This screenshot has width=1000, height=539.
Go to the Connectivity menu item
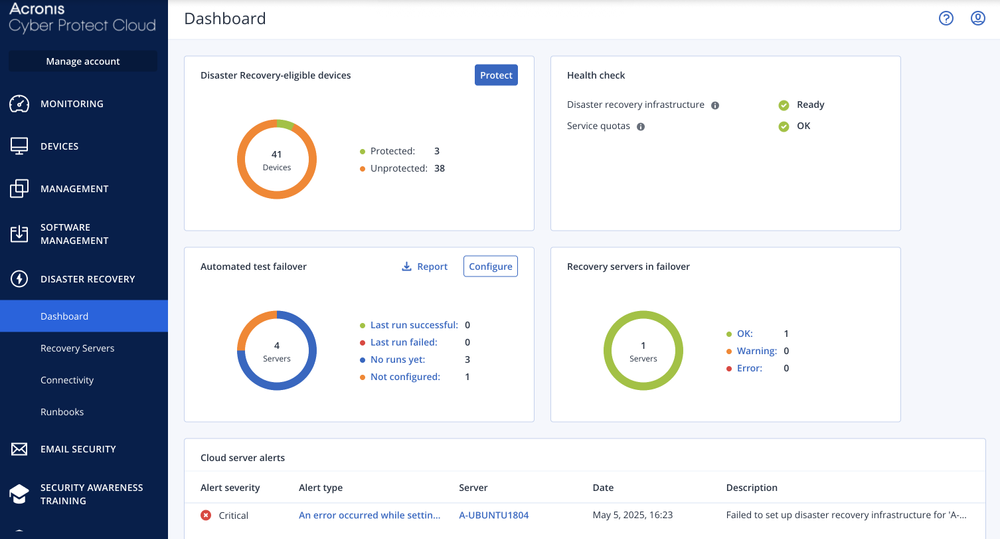[67, 380]
